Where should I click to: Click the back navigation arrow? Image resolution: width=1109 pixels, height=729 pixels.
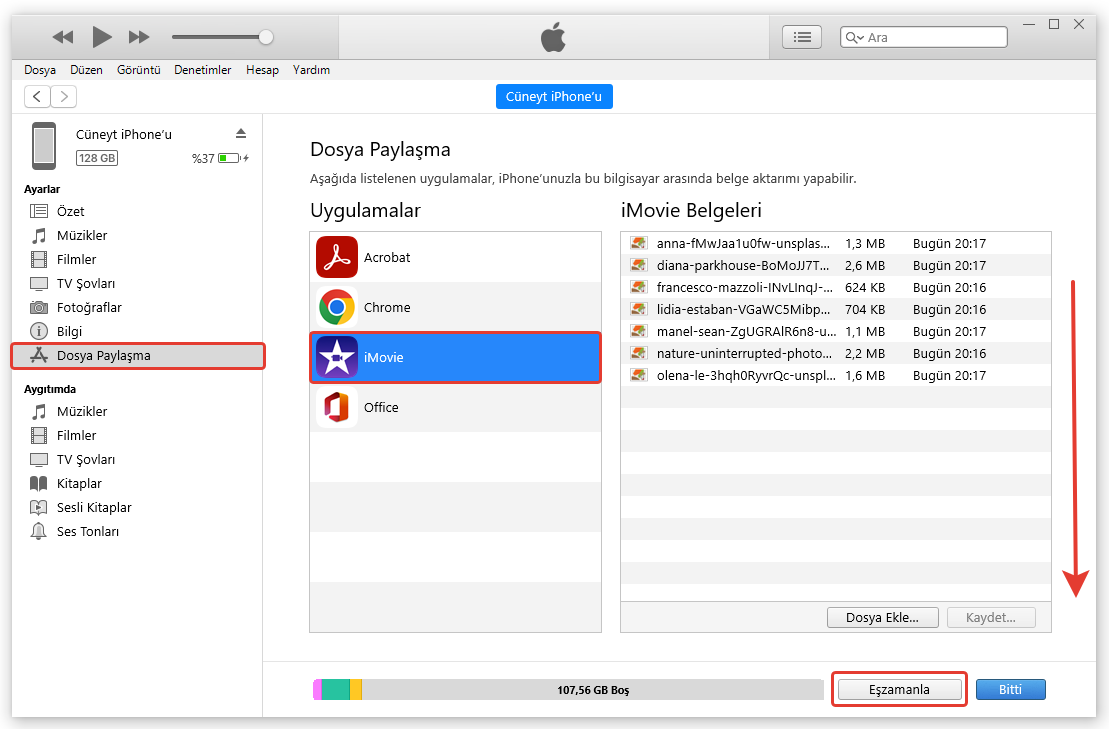tap(37, 96)
